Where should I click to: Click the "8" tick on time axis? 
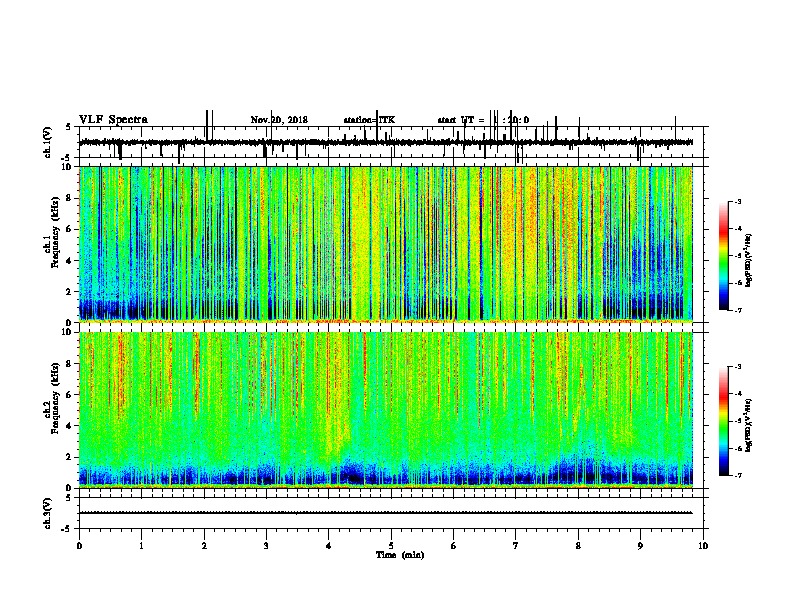click(578, 545)
